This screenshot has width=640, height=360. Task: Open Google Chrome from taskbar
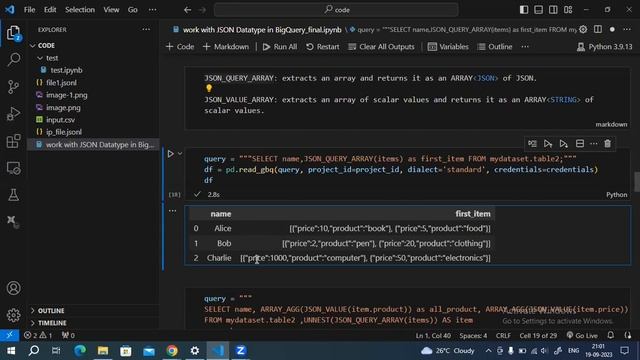(172, 351)
